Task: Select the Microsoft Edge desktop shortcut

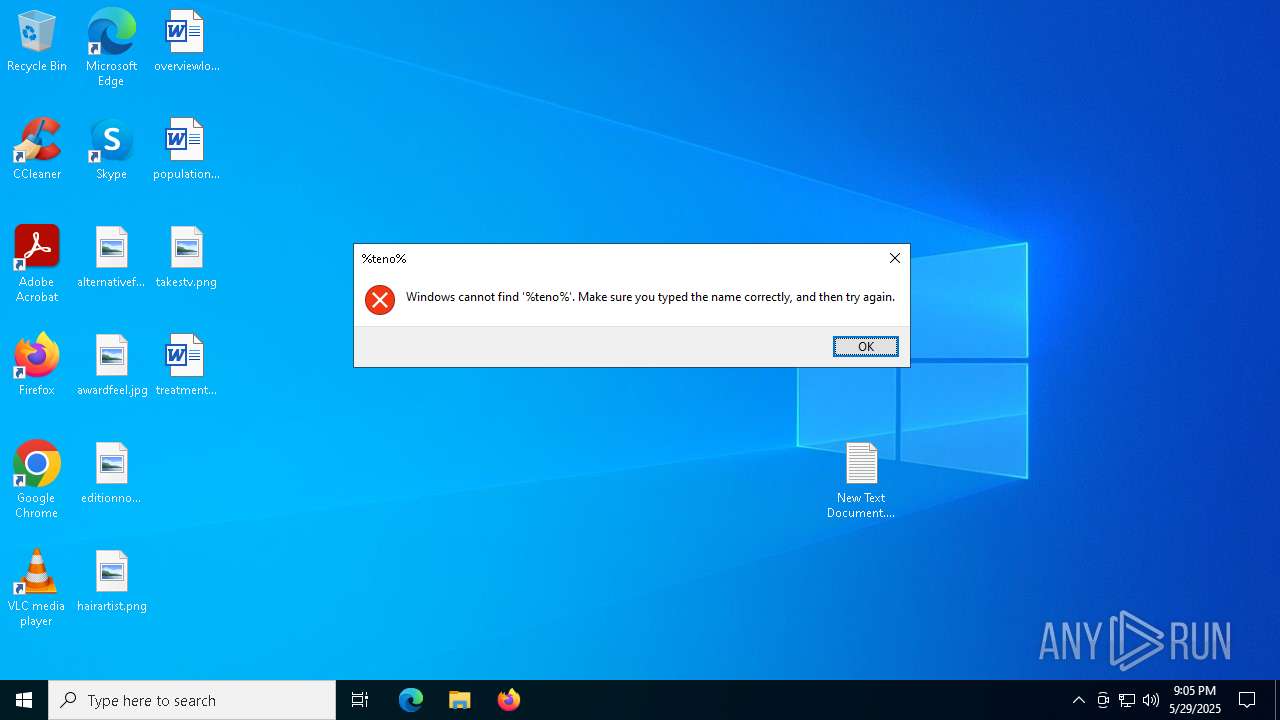Action: (111, 48)
